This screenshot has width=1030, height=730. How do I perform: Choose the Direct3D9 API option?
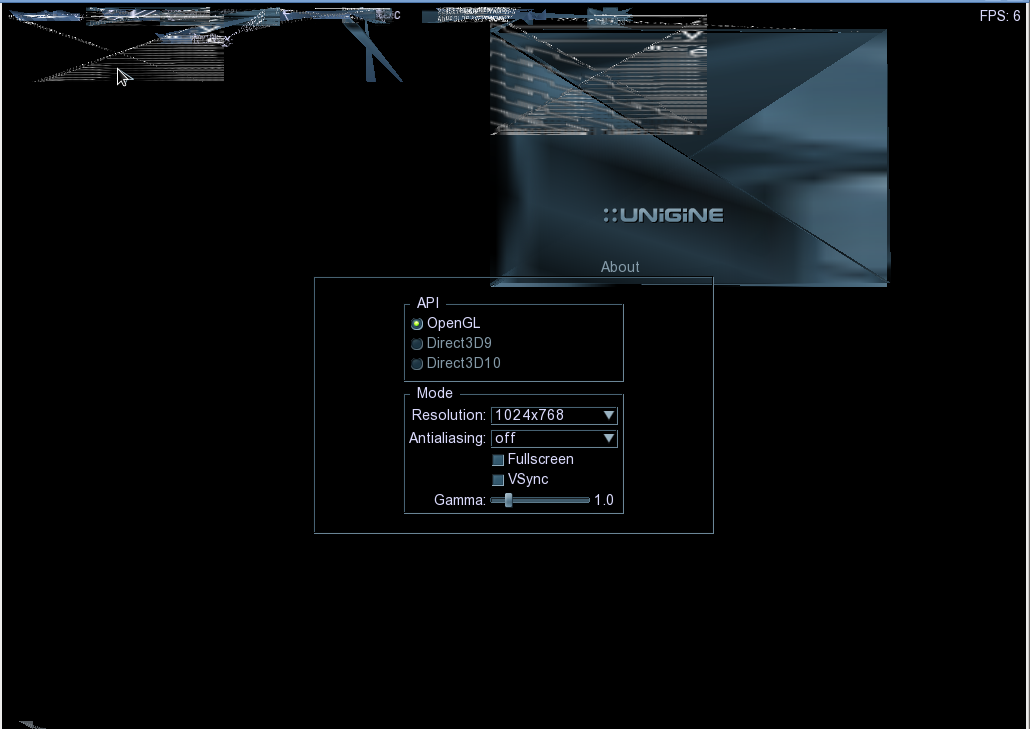pyautogui.click(x=417, y=344)
